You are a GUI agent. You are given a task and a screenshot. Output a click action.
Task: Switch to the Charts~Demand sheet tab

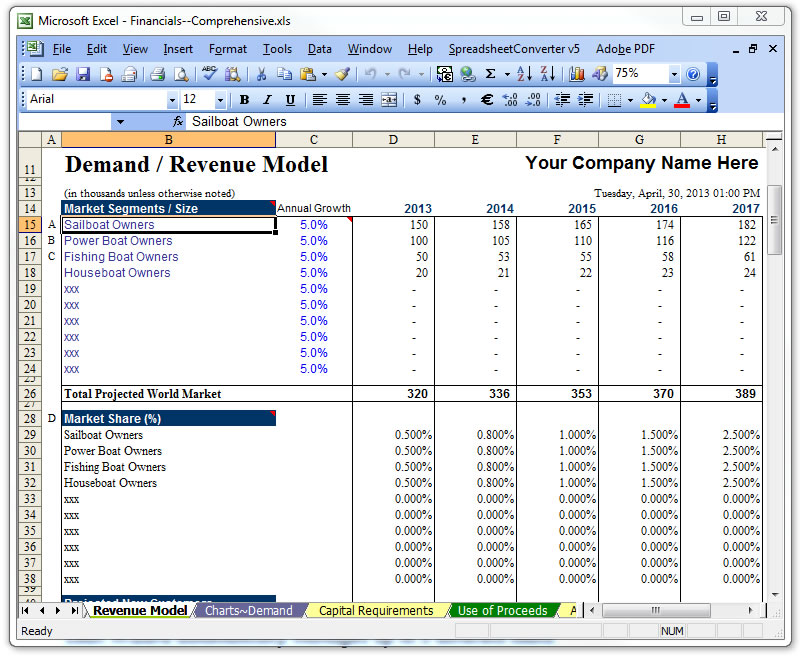point(249,611)
